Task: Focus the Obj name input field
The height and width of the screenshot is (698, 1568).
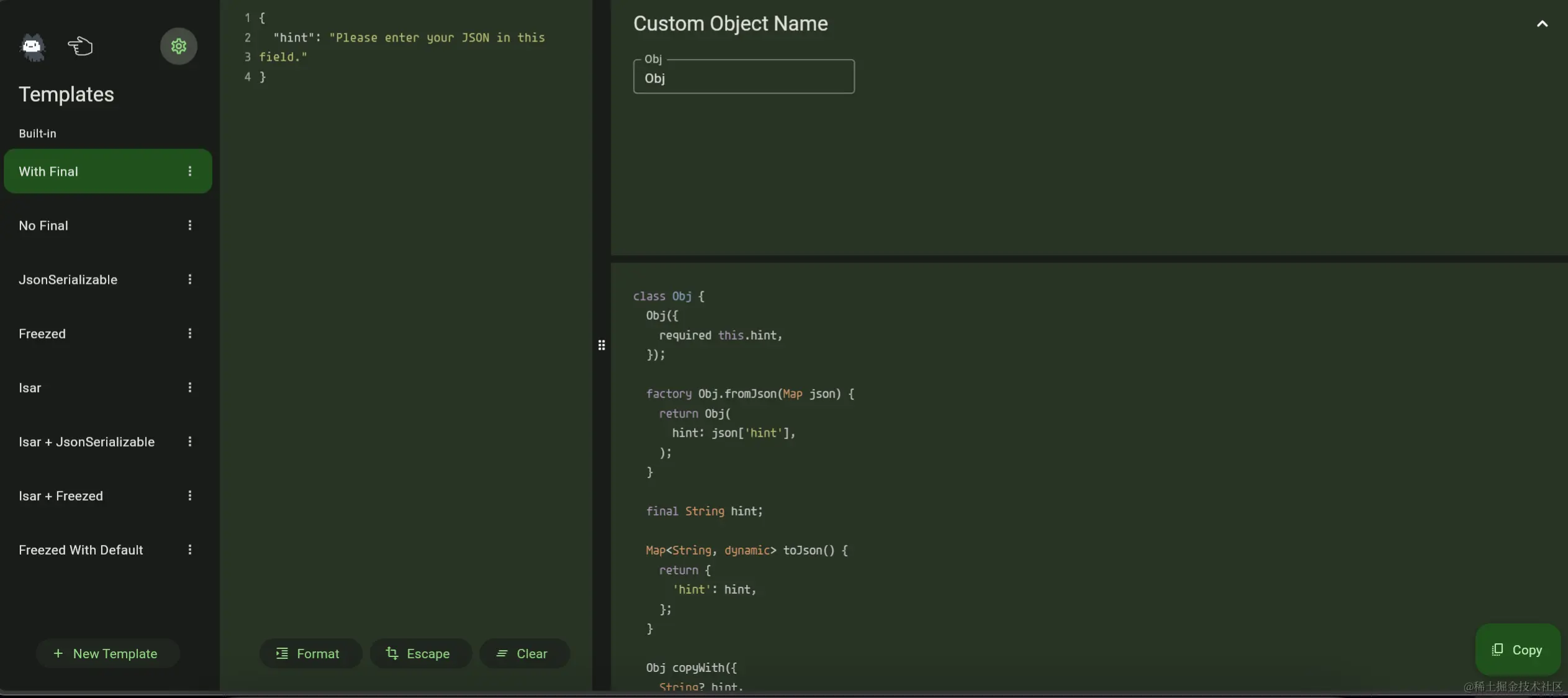Action: pos(744,77)
